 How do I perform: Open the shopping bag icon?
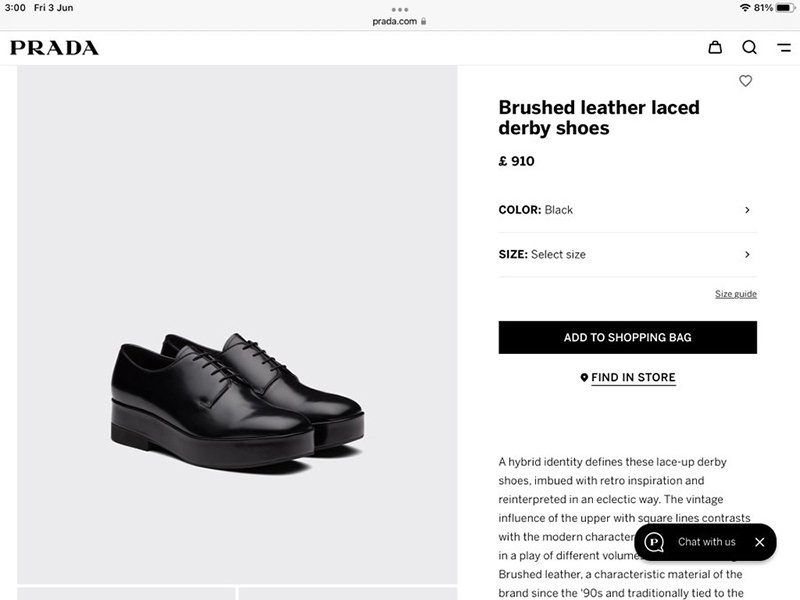[x=715, y=47]
